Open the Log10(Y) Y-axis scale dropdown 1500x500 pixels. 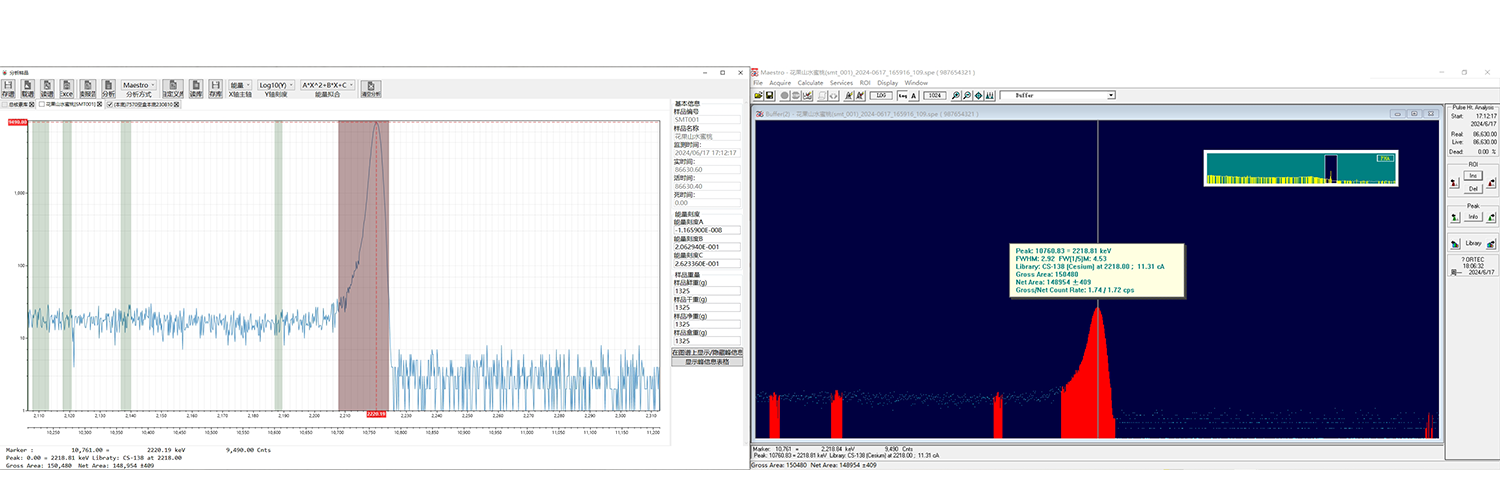click(x=275, y=85)
